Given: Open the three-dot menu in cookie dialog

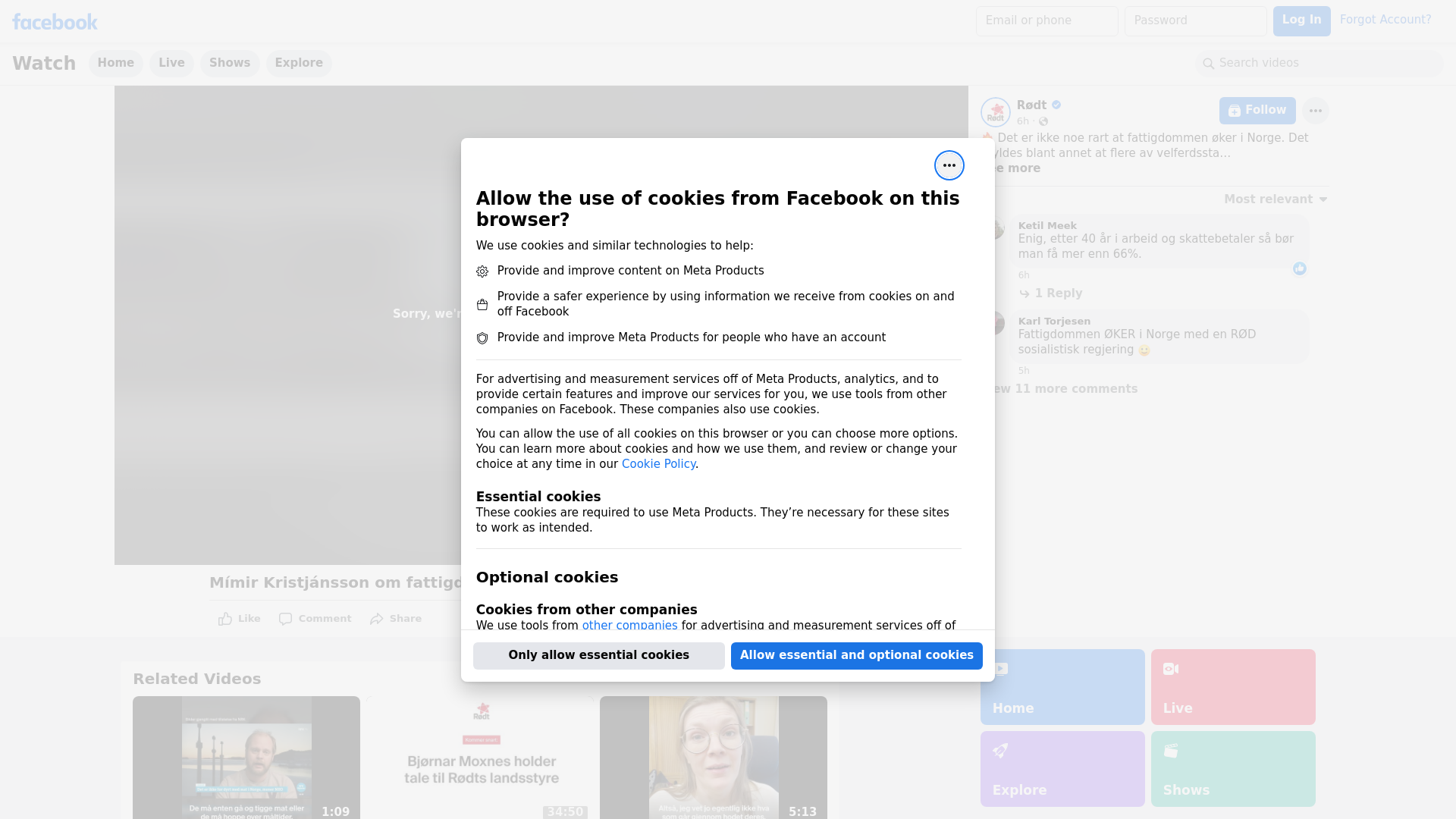Looking at the screenshot, I should click(949, 165).
